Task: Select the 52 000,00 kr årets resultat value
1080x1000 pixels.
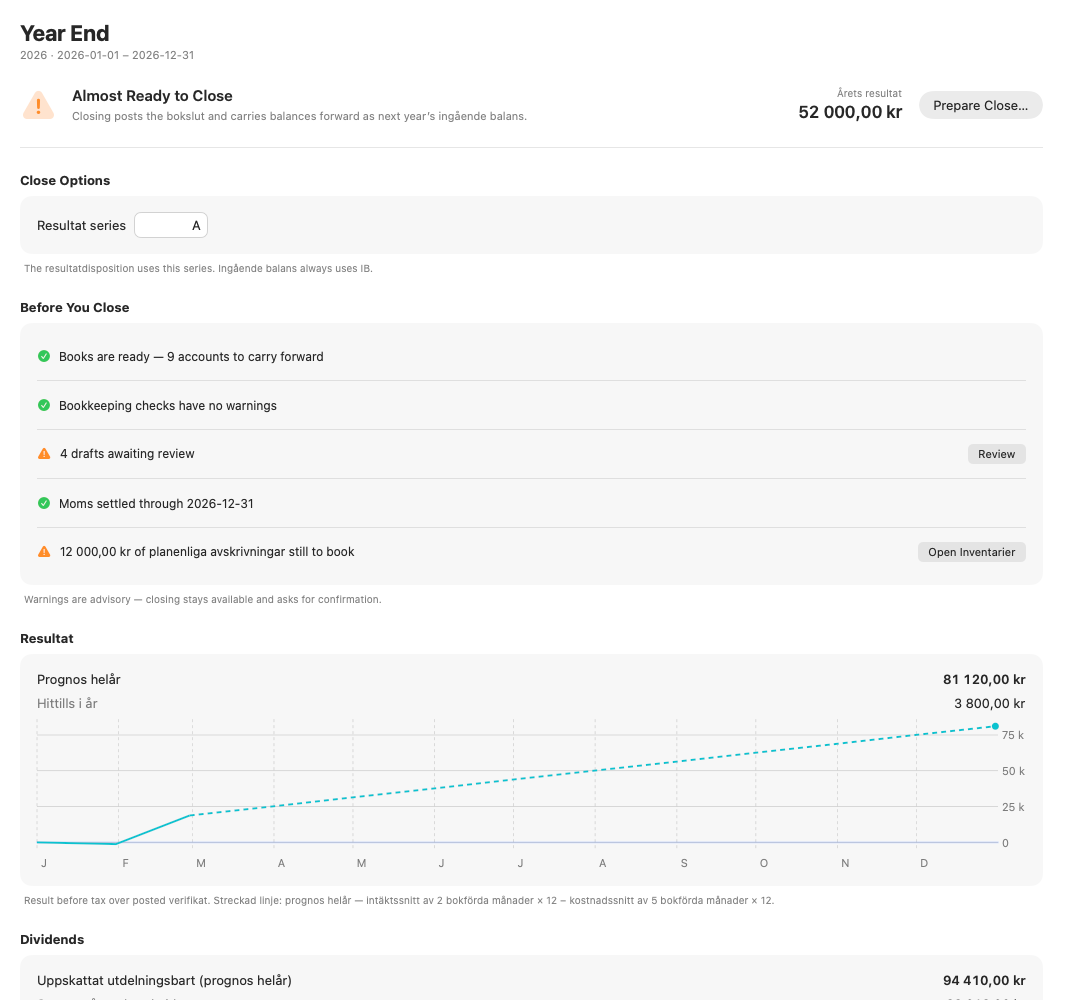Action: (x=850, y=112)
